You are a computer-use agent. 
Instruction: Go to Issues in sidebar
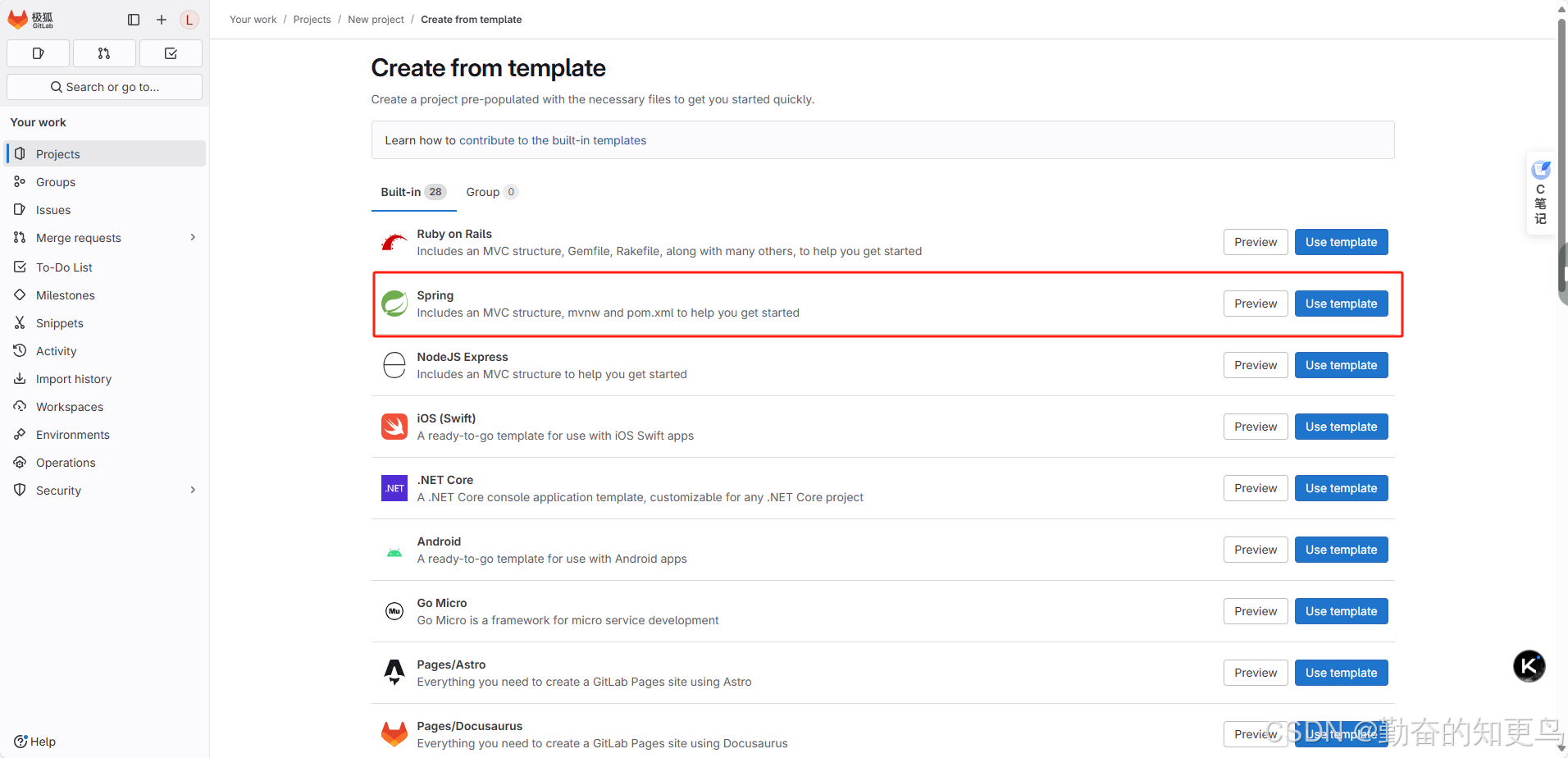[106, 209]
